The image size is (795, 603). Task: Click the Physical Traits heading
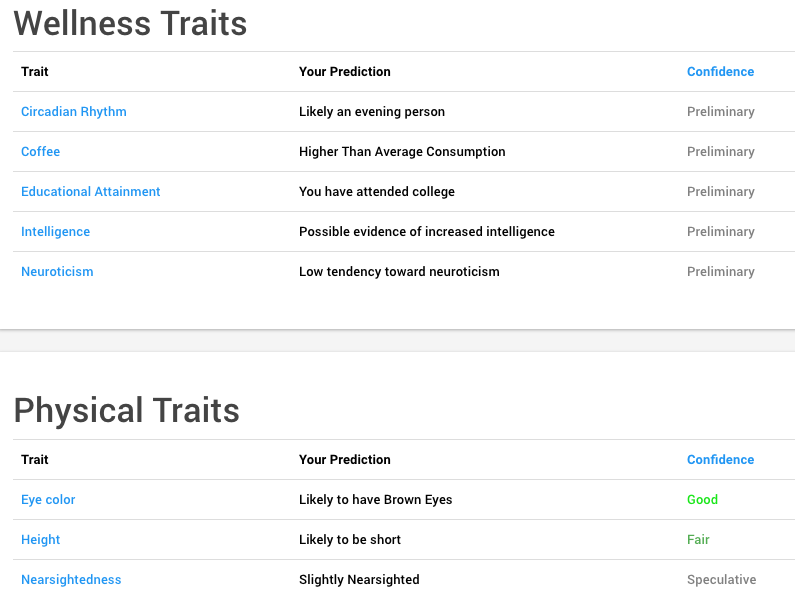127,410
